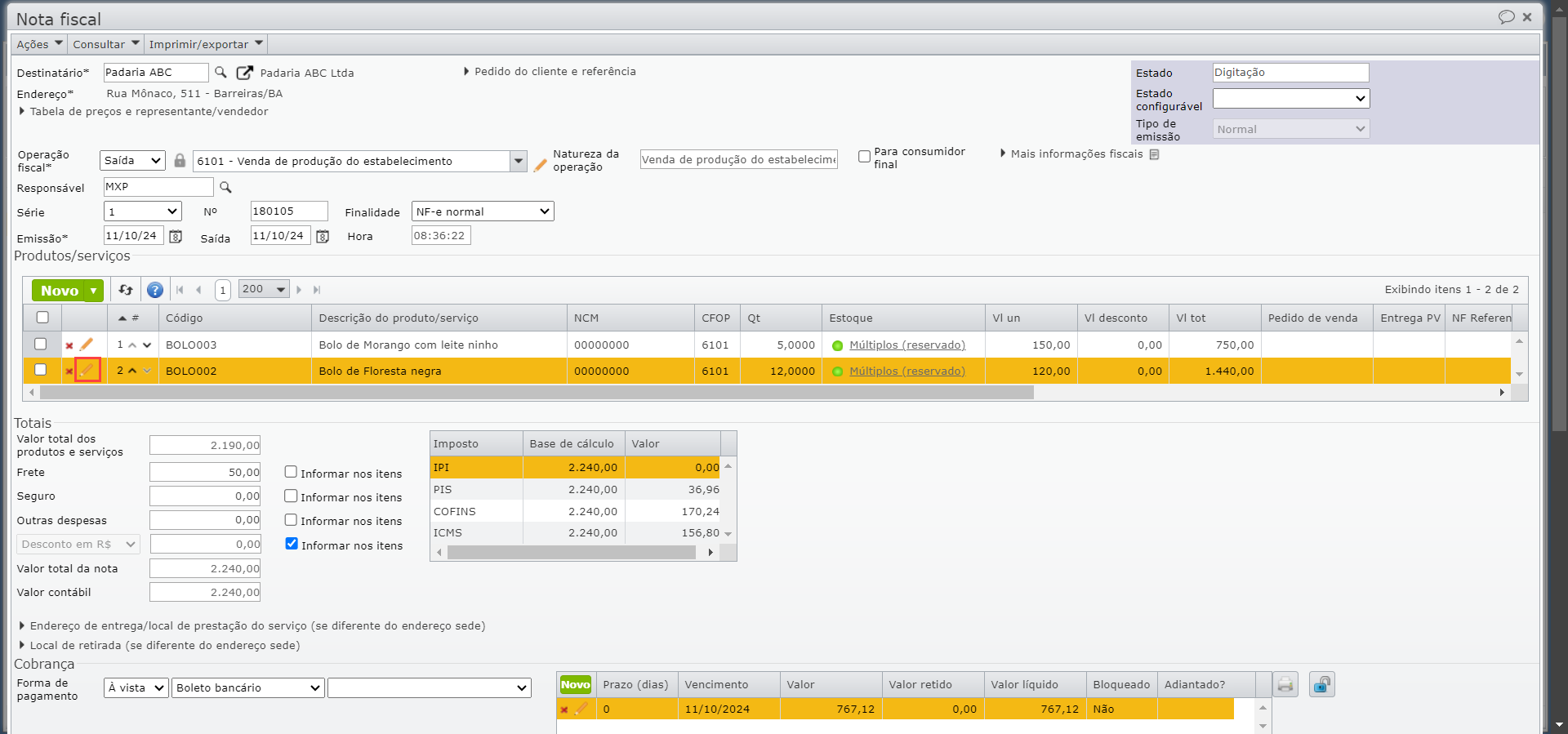The image size is (1568, 734).
Task: Click the printer icon in the Cobrança section
Action: [x=1285, y=684]
